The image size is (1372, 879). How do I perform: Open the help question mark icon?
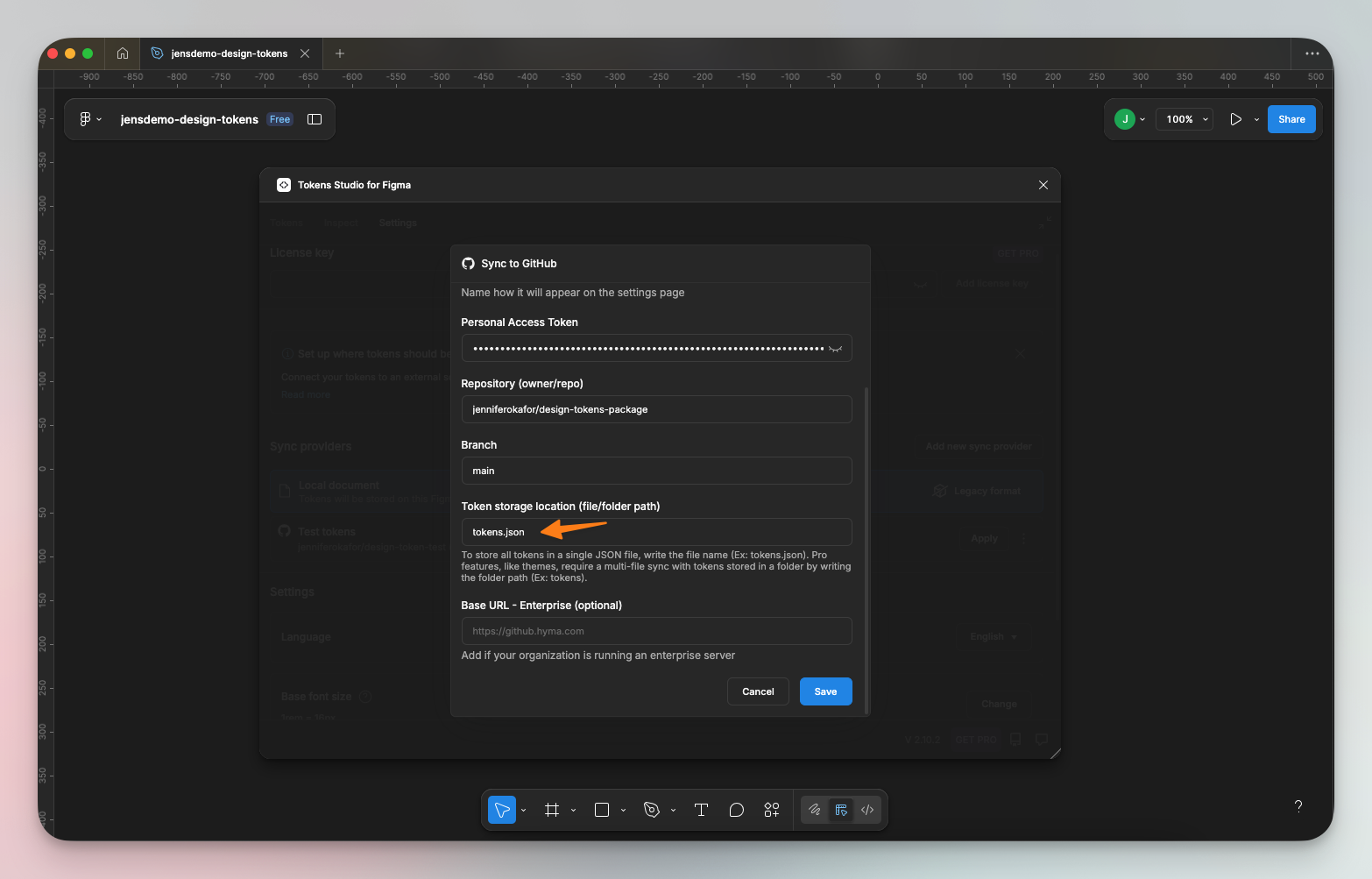[1298, 806]
